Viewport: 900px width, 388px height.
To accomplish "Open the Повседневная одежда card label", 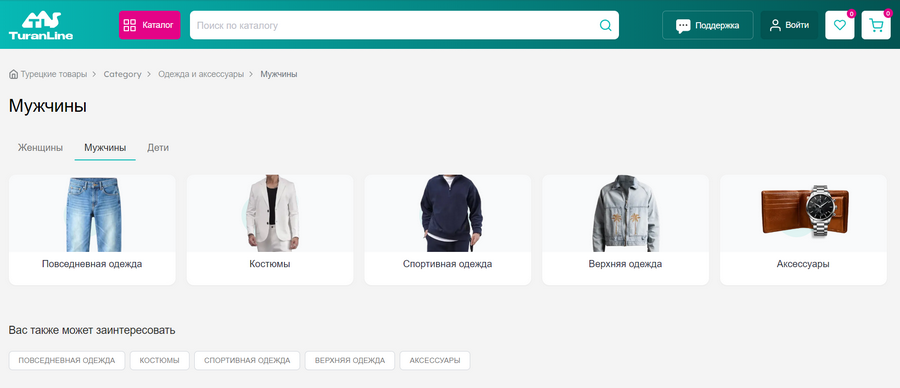I will click(x=92, y=264).
